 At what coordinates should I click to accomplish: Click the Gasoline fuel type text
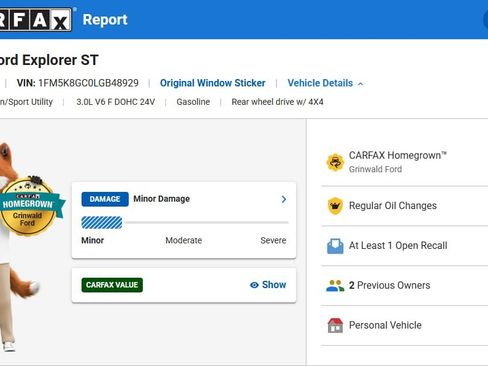tap(193, 102)
